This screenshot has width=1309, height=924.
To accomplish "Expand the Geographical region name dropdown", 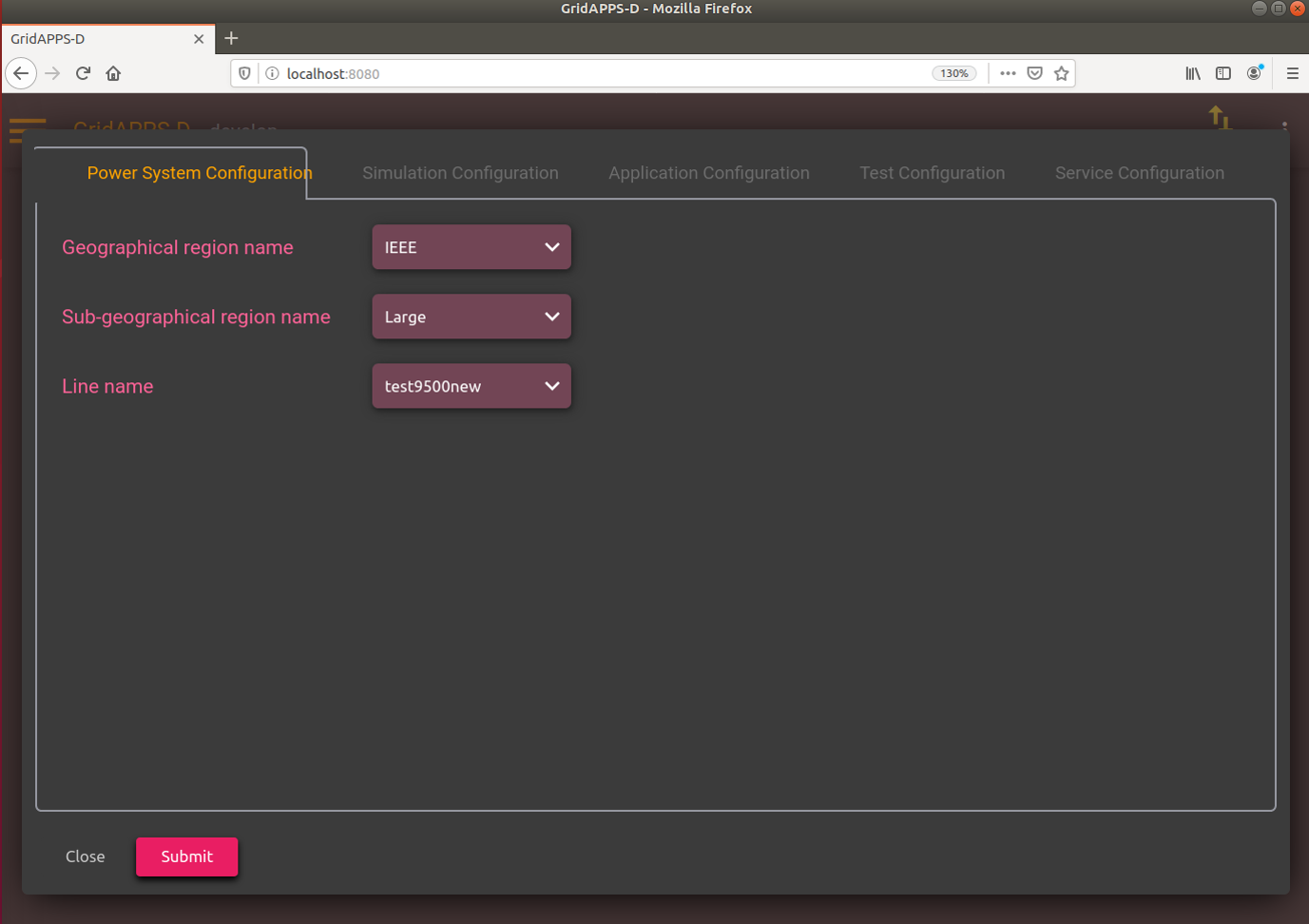I will [472, 247].
